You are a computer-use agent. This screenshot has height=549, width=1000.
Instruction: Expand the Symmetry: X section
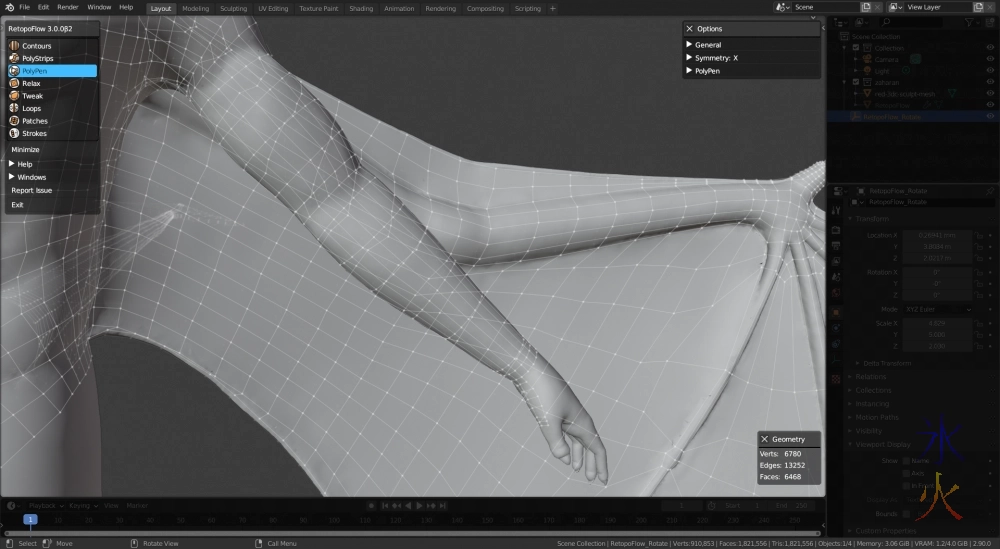(716, 58)
